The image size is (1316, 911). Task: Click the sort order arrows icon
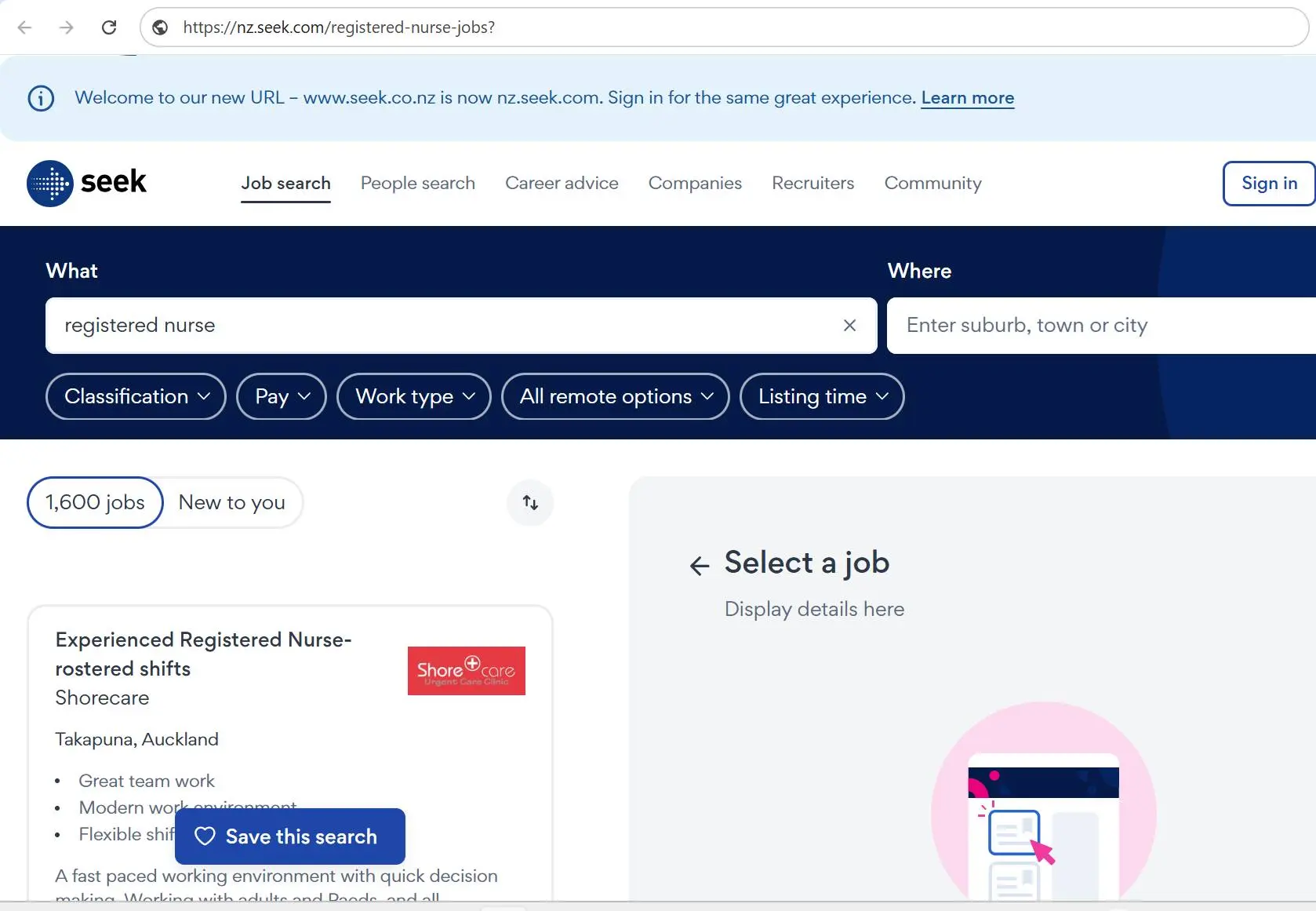(530, 503)
